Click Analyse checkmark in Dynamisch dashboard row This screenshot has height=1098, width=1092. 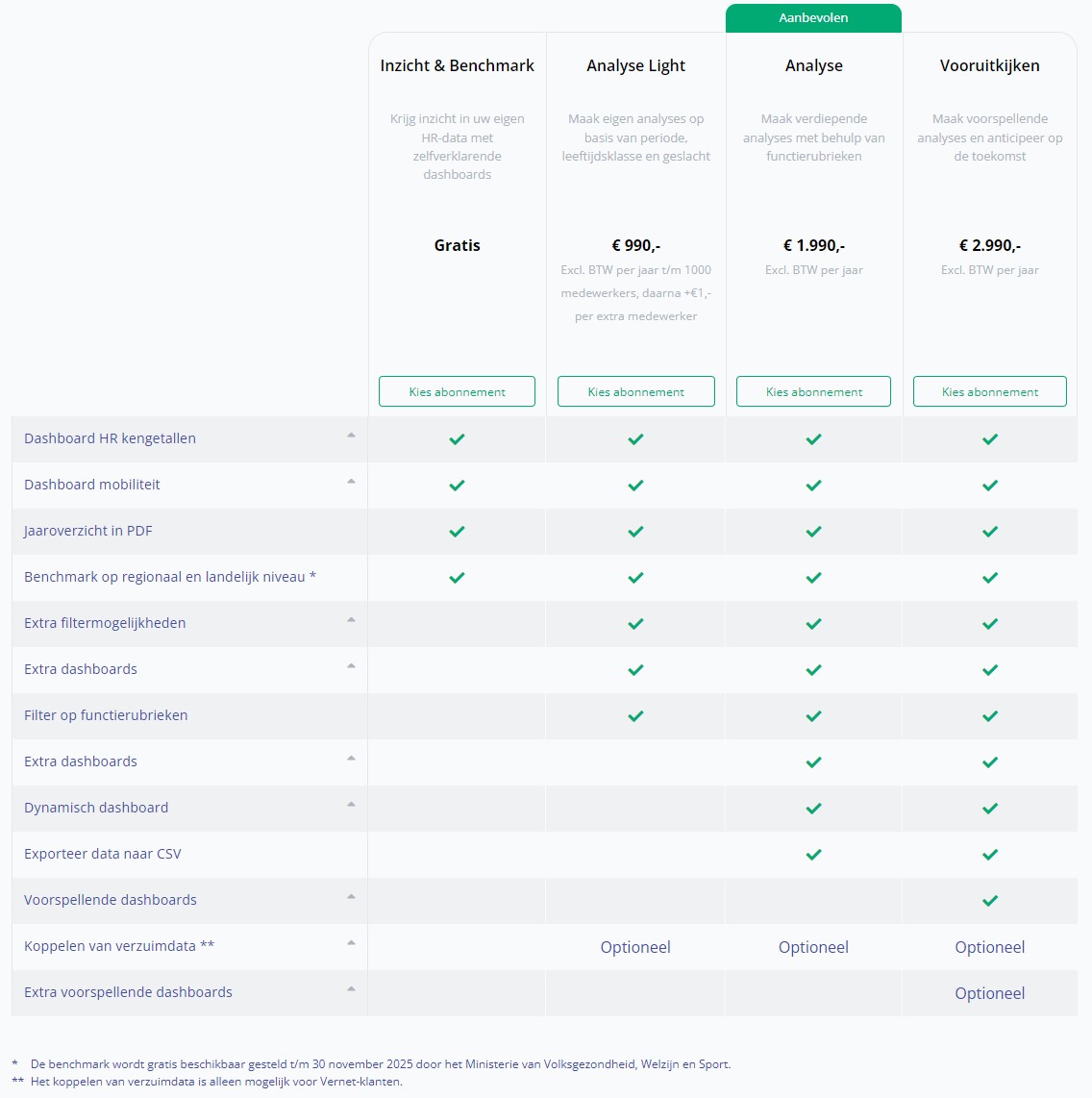tap(813, 809)
